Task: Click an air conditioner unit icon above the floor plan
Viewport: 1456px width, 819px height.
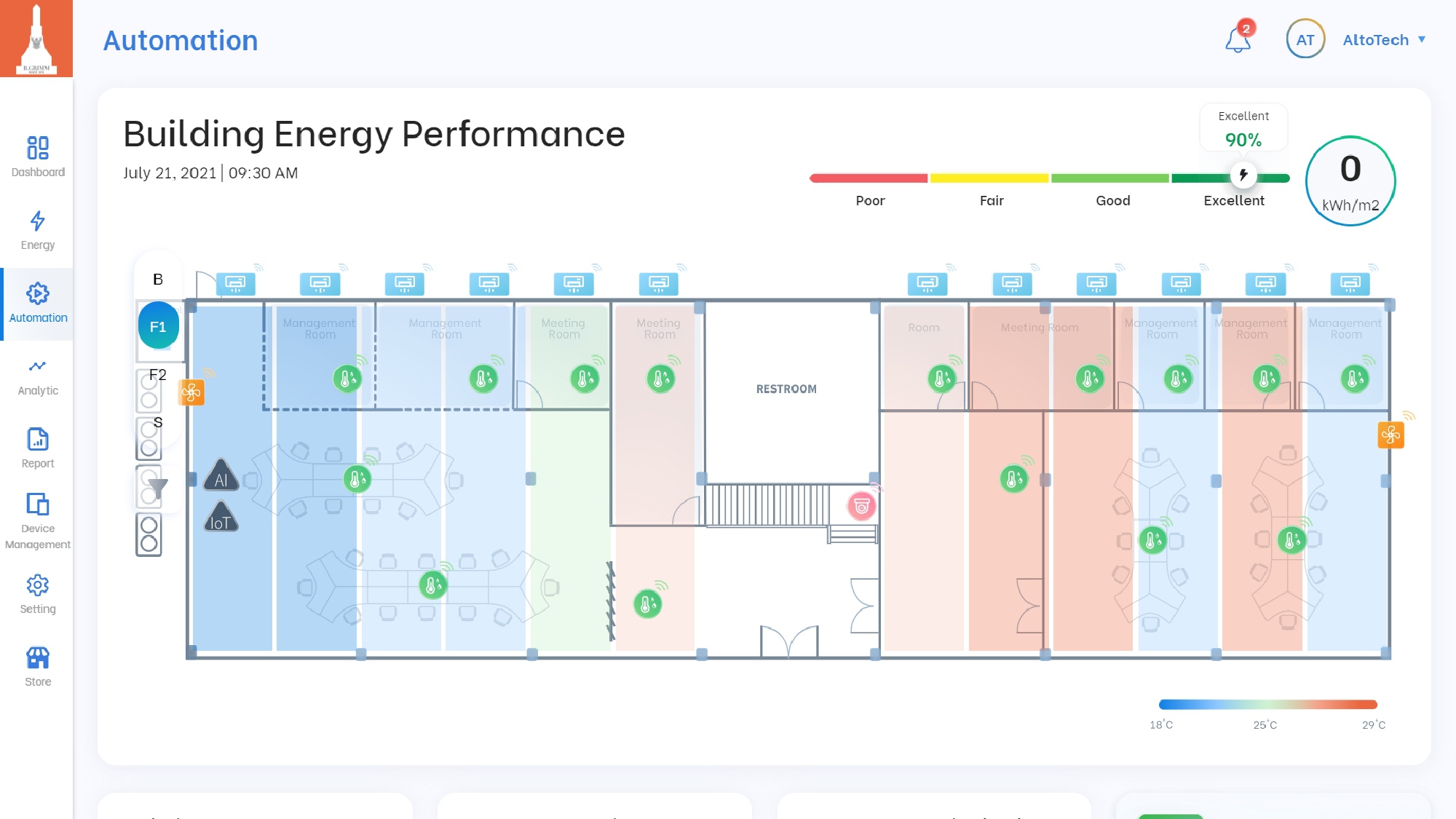Action: point(237,282)
